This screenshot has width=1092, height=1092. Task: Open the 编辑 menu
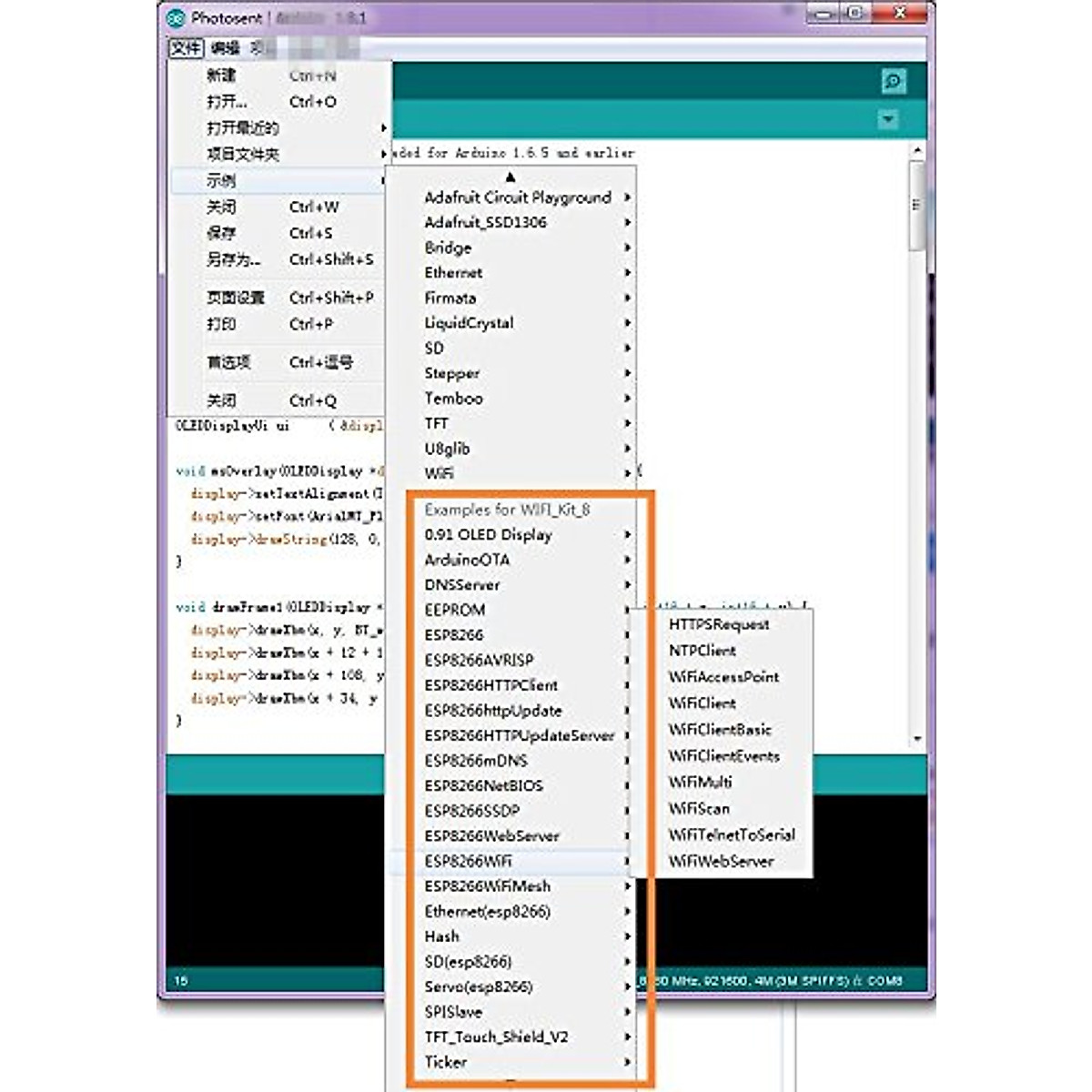point(225,48)
